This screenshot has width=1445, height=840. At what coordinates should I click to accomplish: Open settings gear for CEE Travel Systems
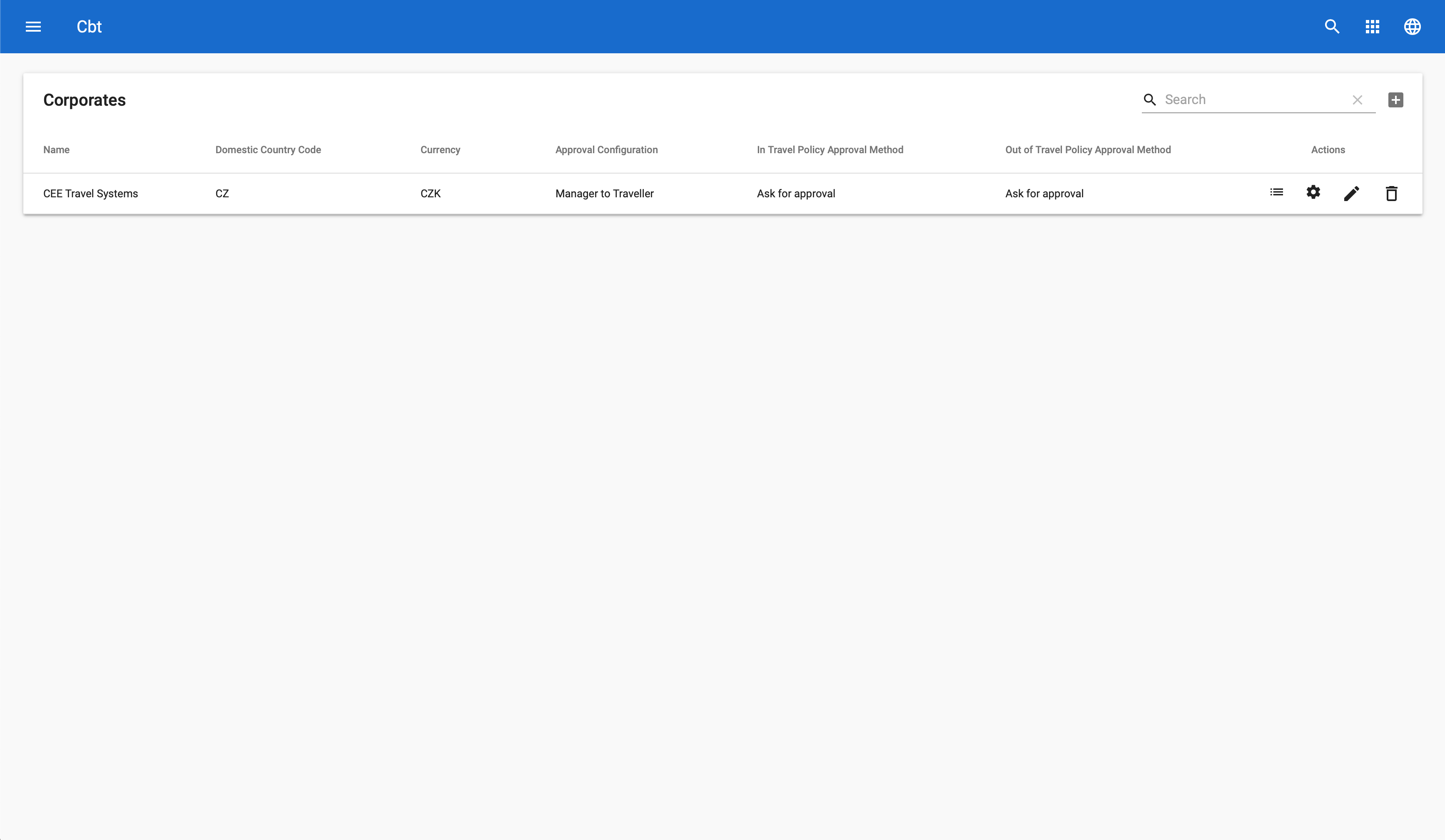coord(1313,193)
